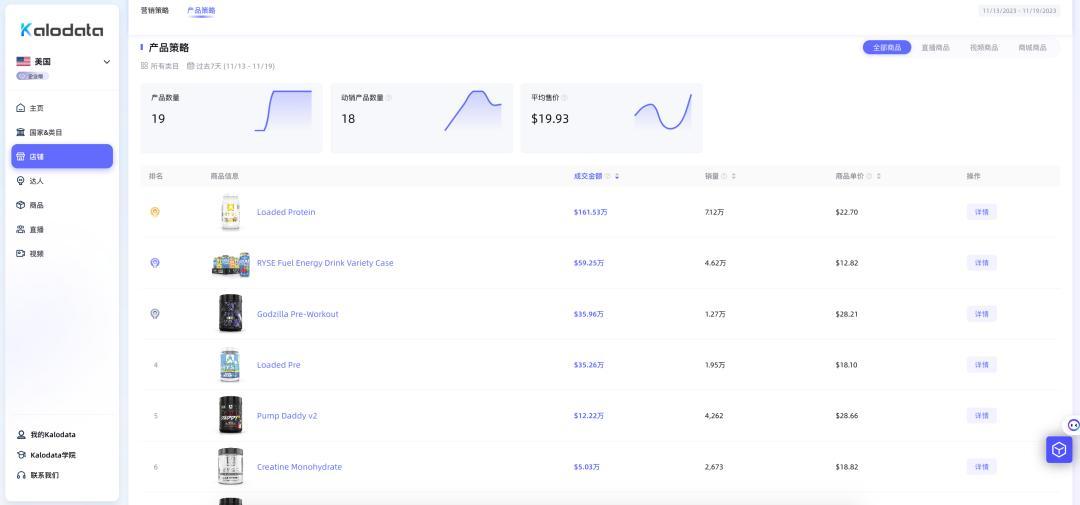Sort the 销量 column arrows
The width and height of the screenshot is (1080, 505).
(x=734, y=176)
